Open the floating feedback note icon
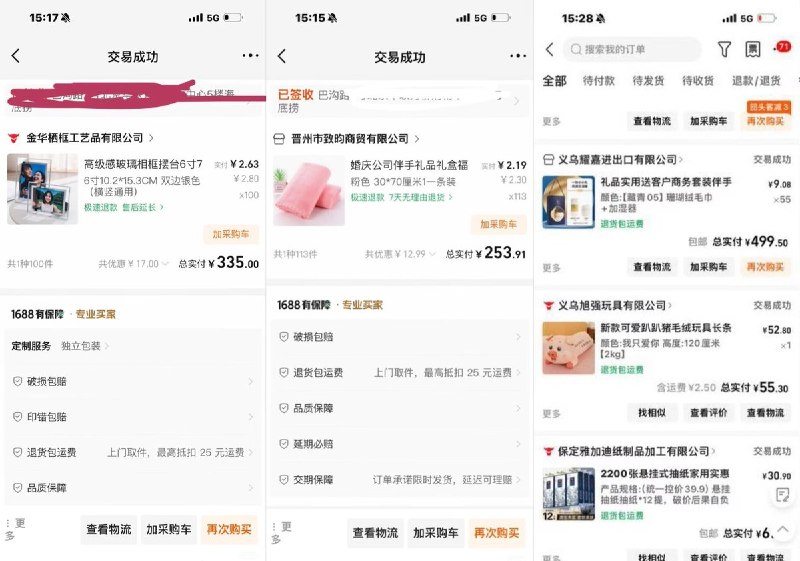The image size is (800, 561). coord(782,494)
